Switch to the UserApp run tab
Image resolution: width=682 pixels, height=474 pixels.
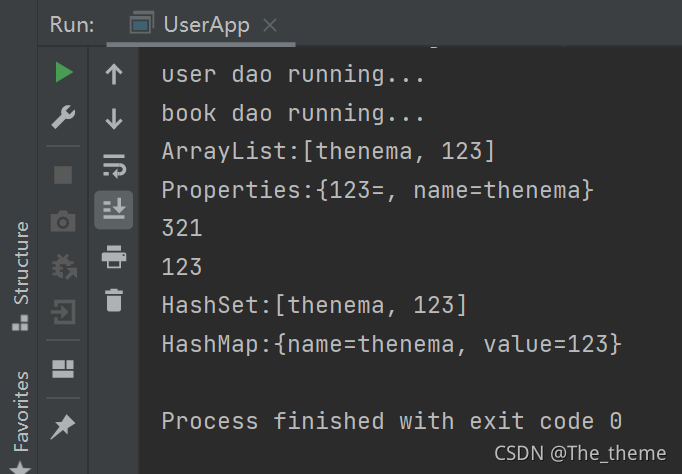tap(190, 24)
